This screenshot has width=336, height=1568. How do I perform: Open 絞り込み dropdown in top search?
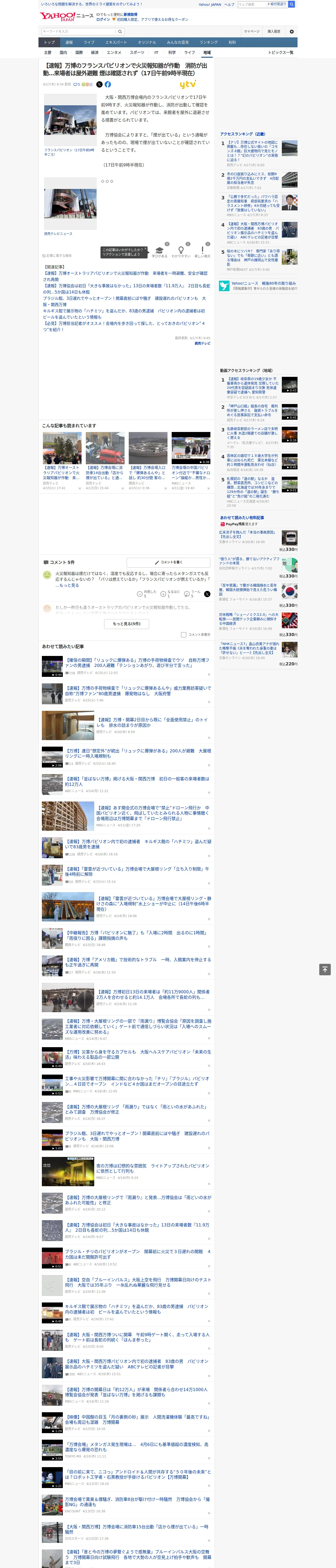click(277, 4)
